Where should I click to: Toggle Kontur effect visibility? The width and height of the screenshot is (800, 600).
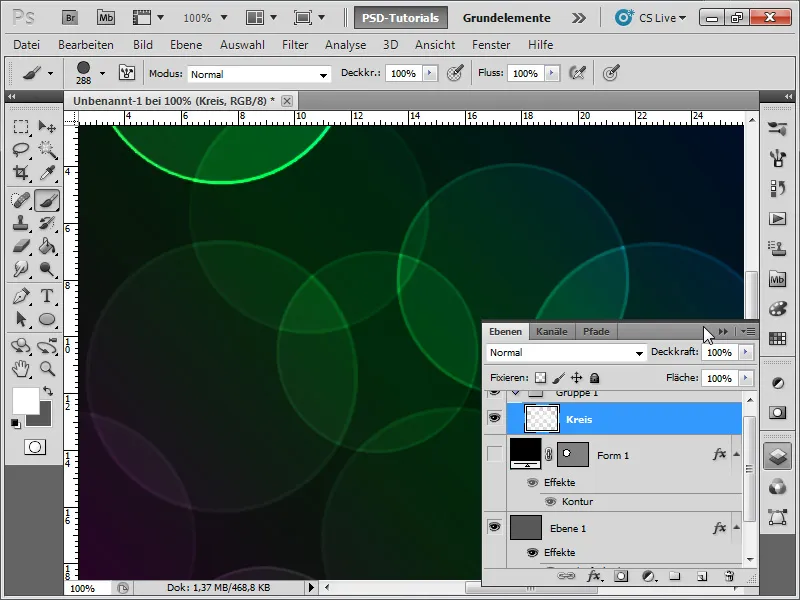(x=551, y=502)
